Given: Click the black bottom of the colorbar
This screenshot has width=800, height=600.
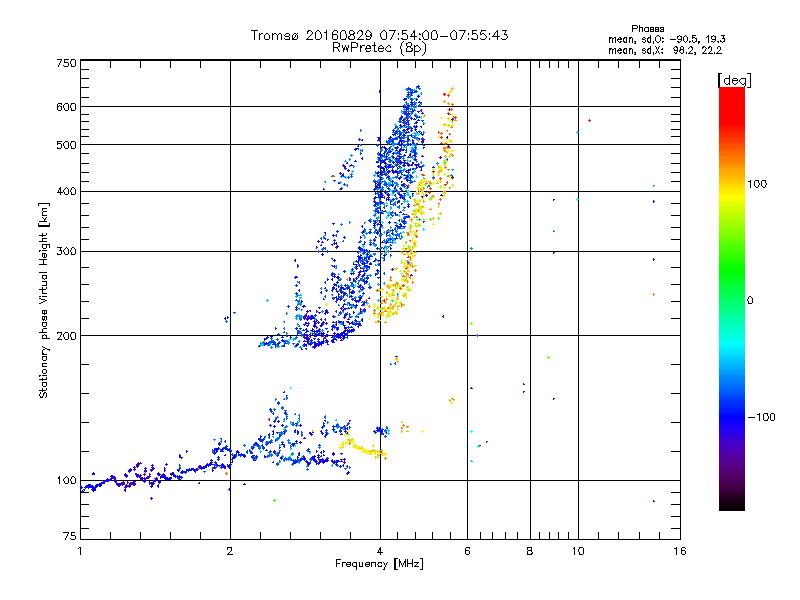Looking at the screenshot, I should pos(732,503).
